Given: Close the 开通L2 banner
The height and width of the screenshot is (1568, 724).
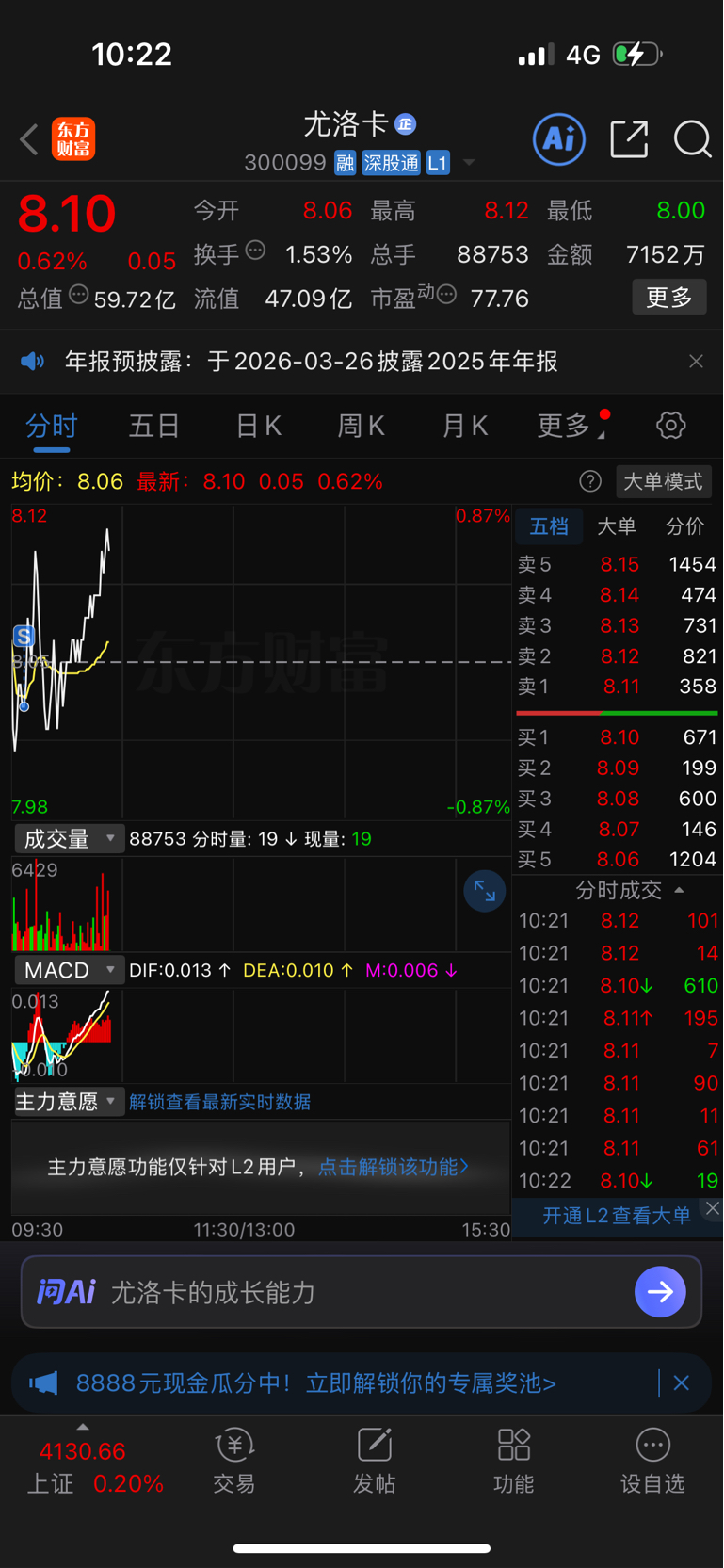Looking at the screenshot, I should click(x=713, y=1208).
